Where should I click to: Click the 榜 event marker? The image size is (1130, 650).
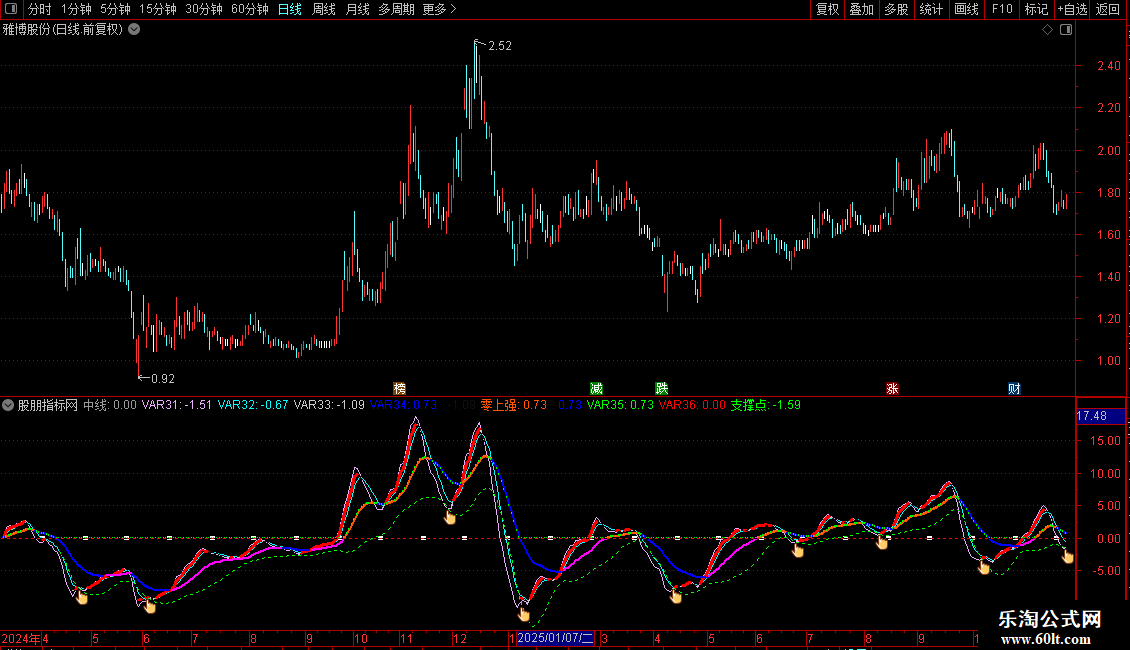[399, 388]
